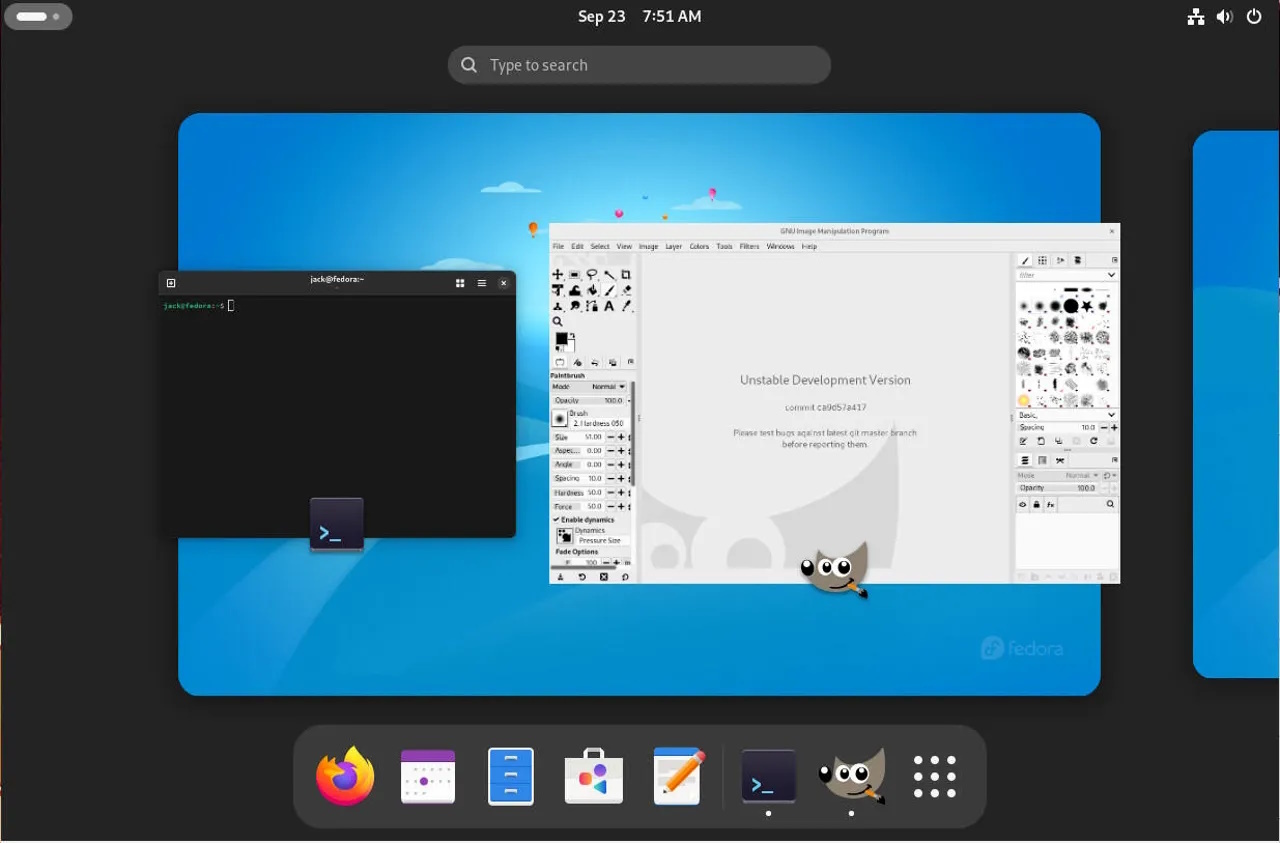Image resolution: width=1280 pixels, height=843 pixels.
Task: Select the Zoom magnifier tool in GIMP
Action: pyautogui.click(x=558, y=322)
